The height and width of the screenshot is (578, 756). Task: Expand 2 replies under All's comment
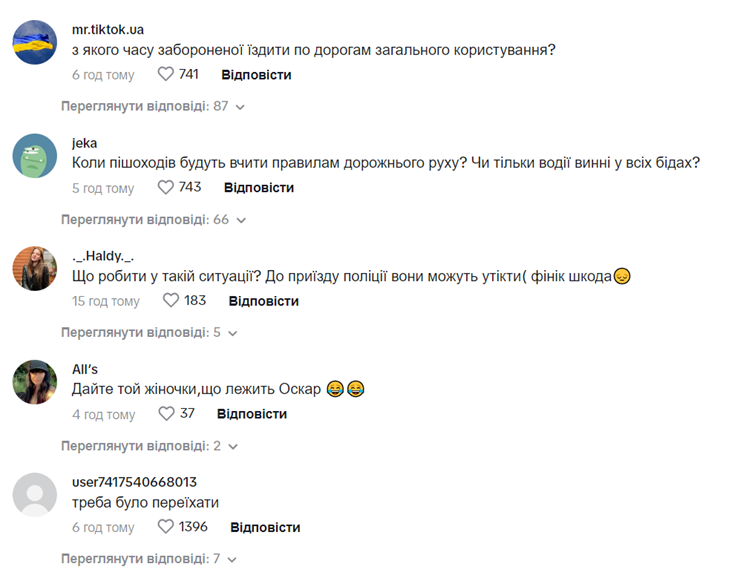click(148, 445)
